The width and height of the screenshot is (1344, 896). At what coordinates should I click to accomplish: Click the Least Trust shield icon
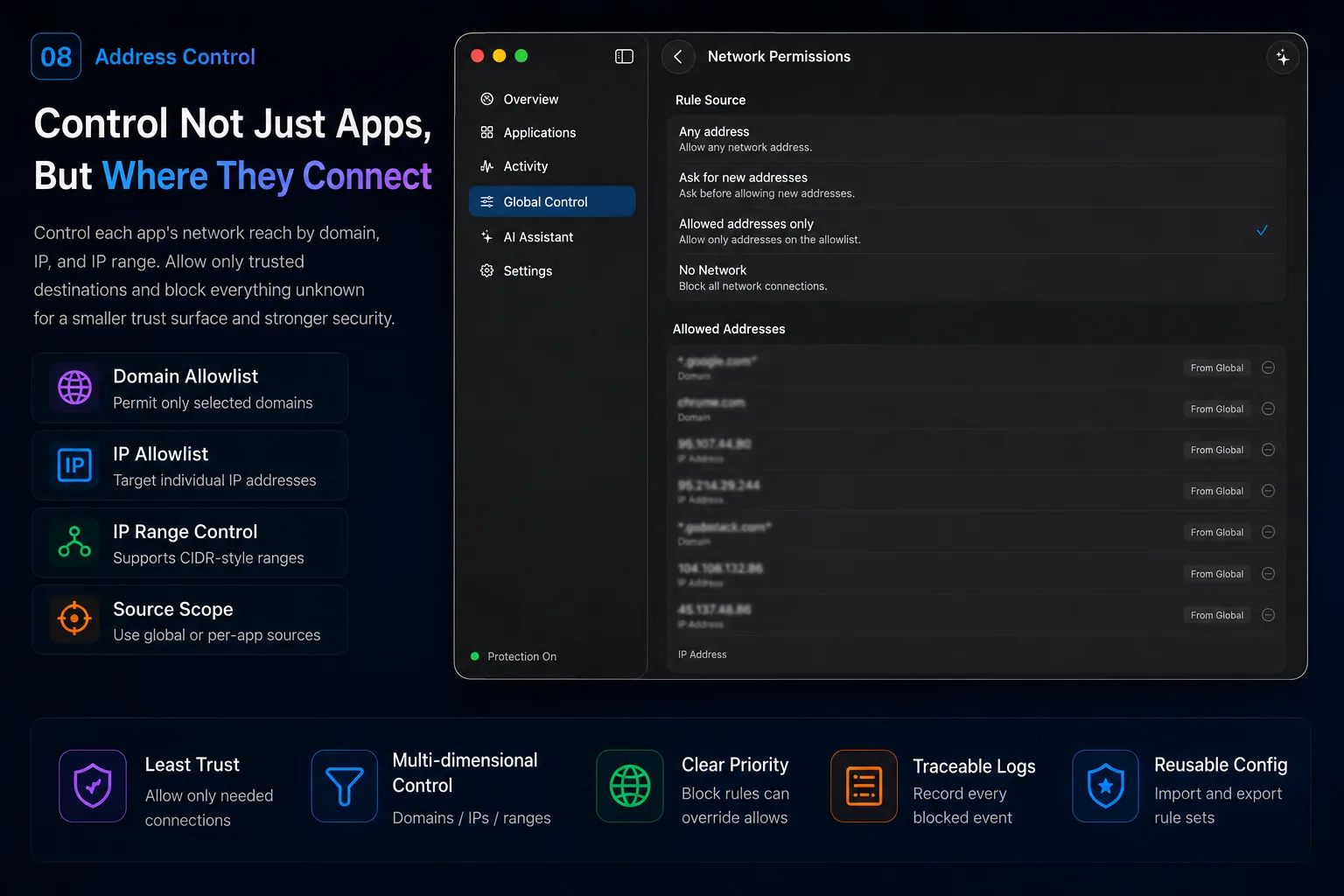[93, 786]
